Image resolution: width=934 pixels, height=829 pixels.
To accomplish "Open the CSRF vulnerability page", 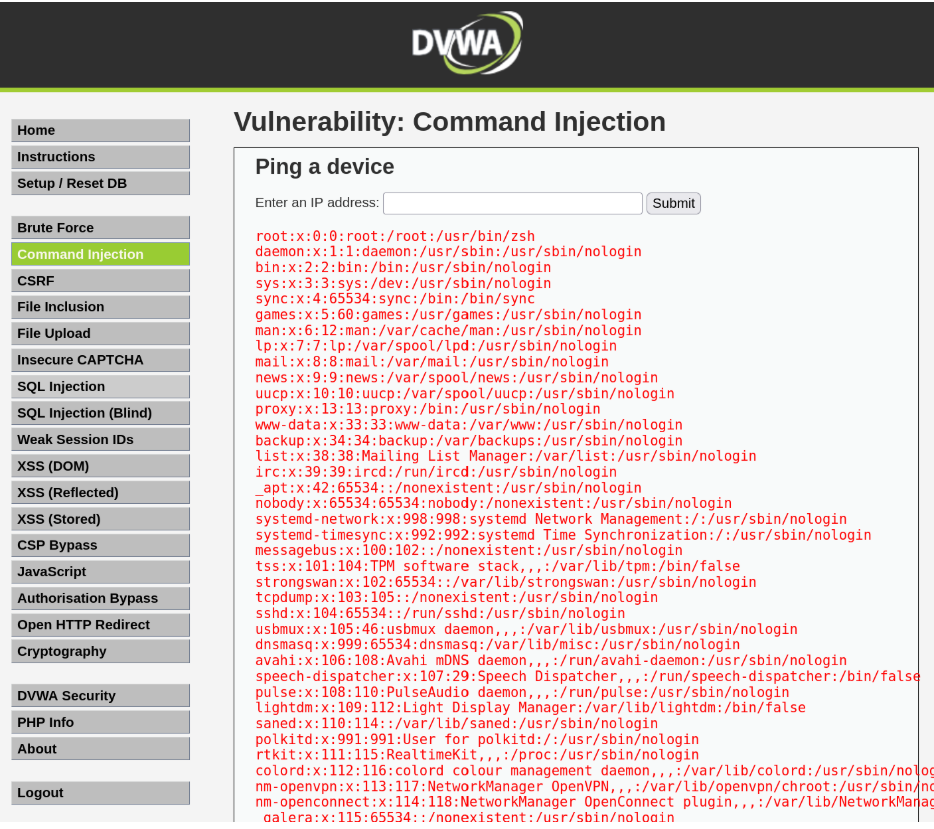I will (100, 281).
